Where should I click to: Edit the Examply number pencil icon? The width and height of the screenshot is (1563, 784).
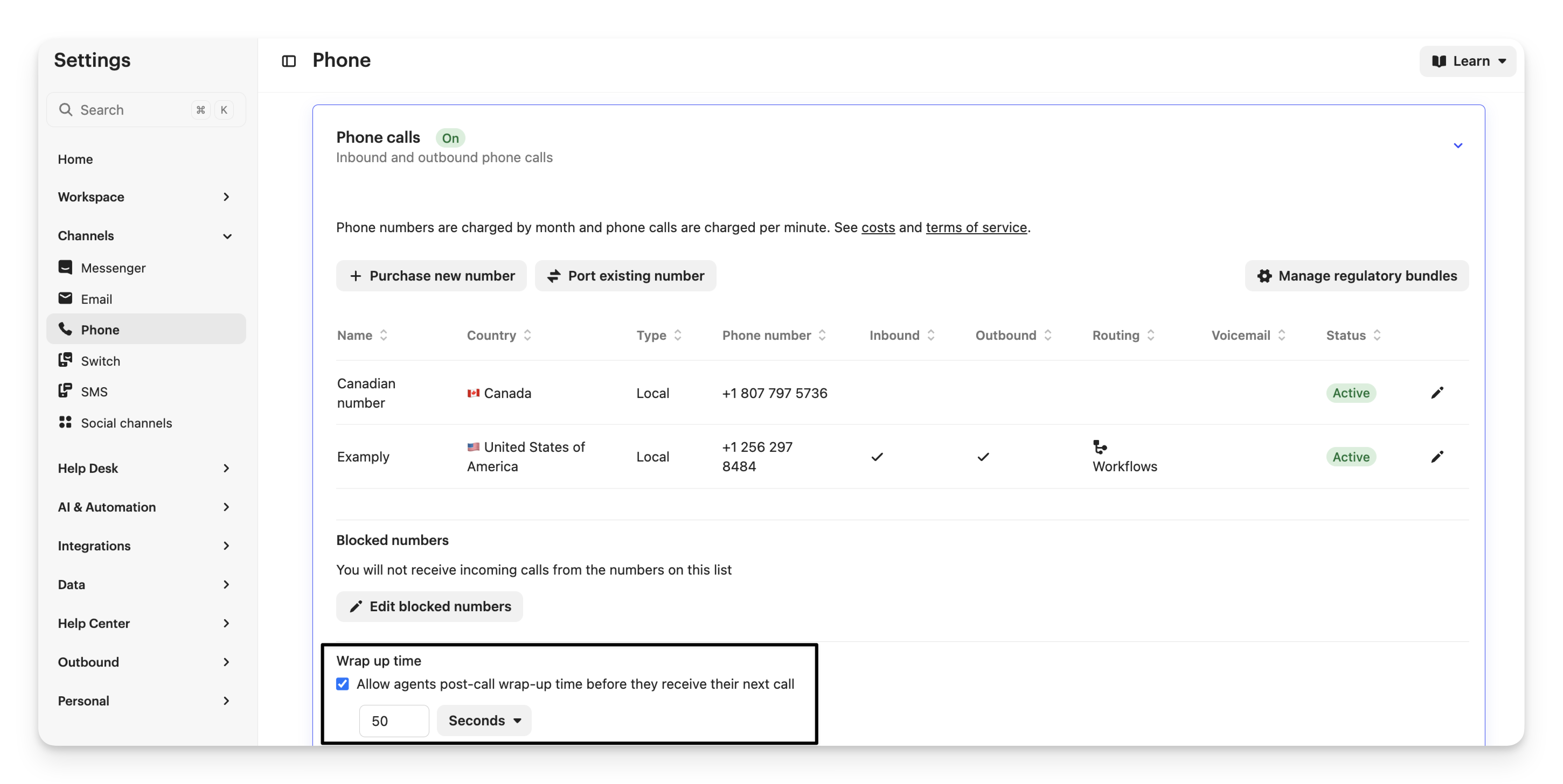click(x=1437, y=457)
